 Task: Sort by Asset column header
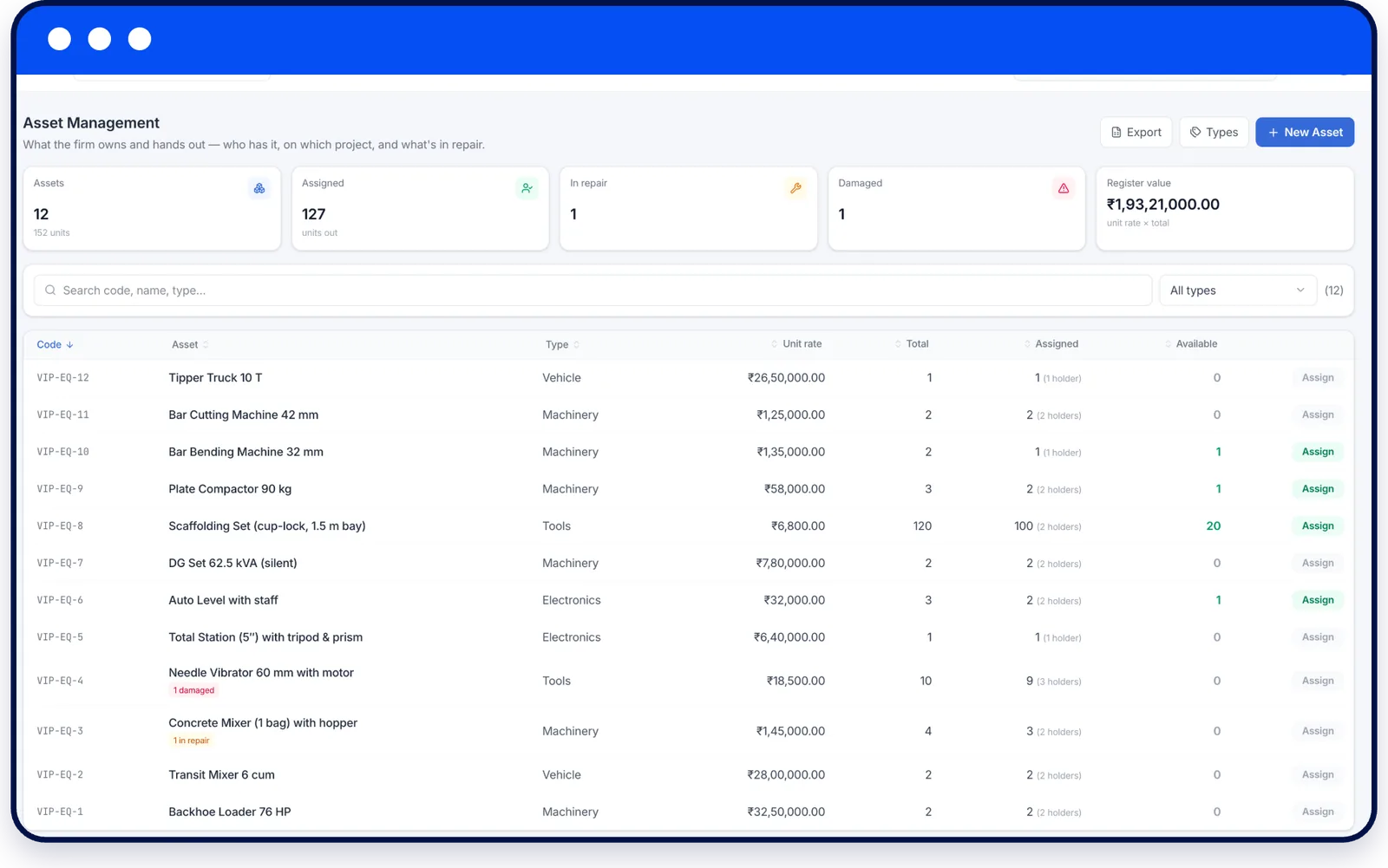190,344
